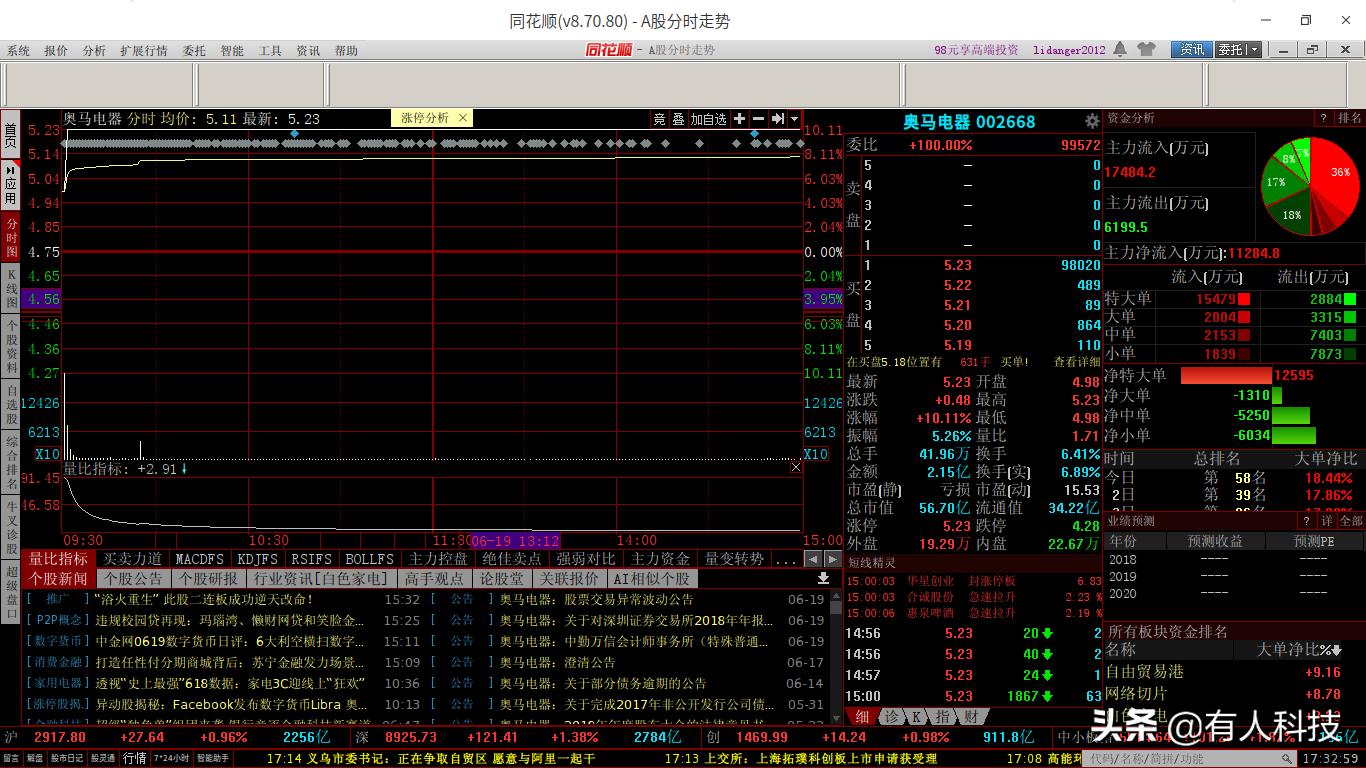Toggle 加自选 to add stock to watchlist
The height and width of the screenshot is (768, 1366).
[708, 118]
